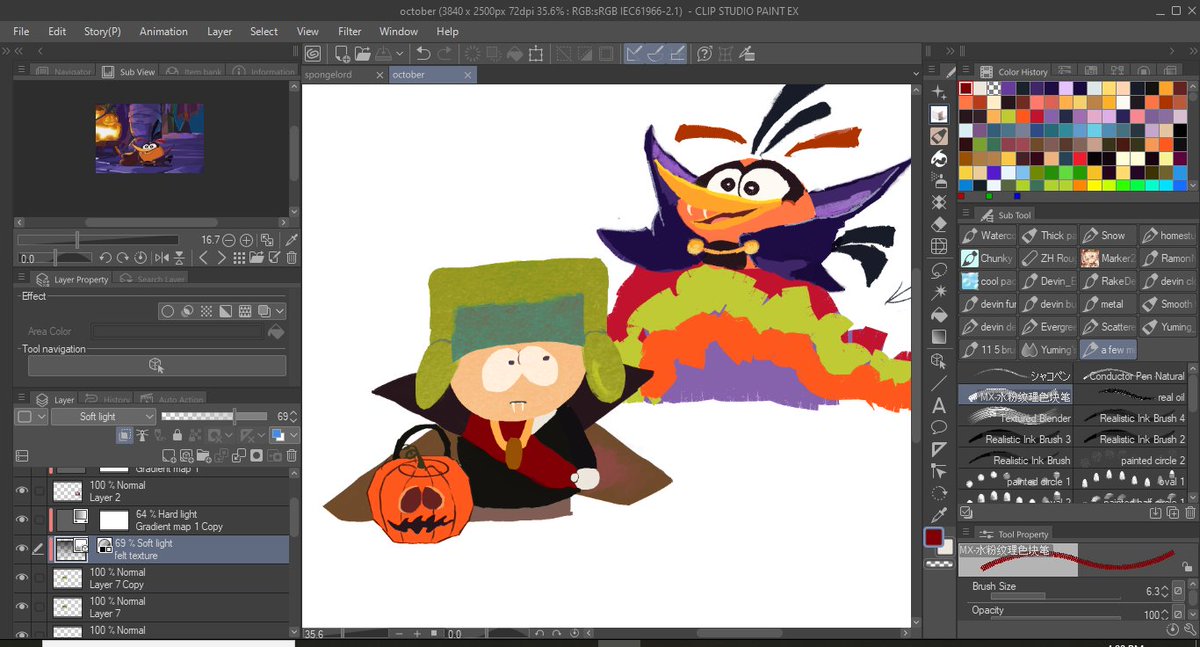
Task: Click the Open file folder icon
Action: tap(362, 54)
